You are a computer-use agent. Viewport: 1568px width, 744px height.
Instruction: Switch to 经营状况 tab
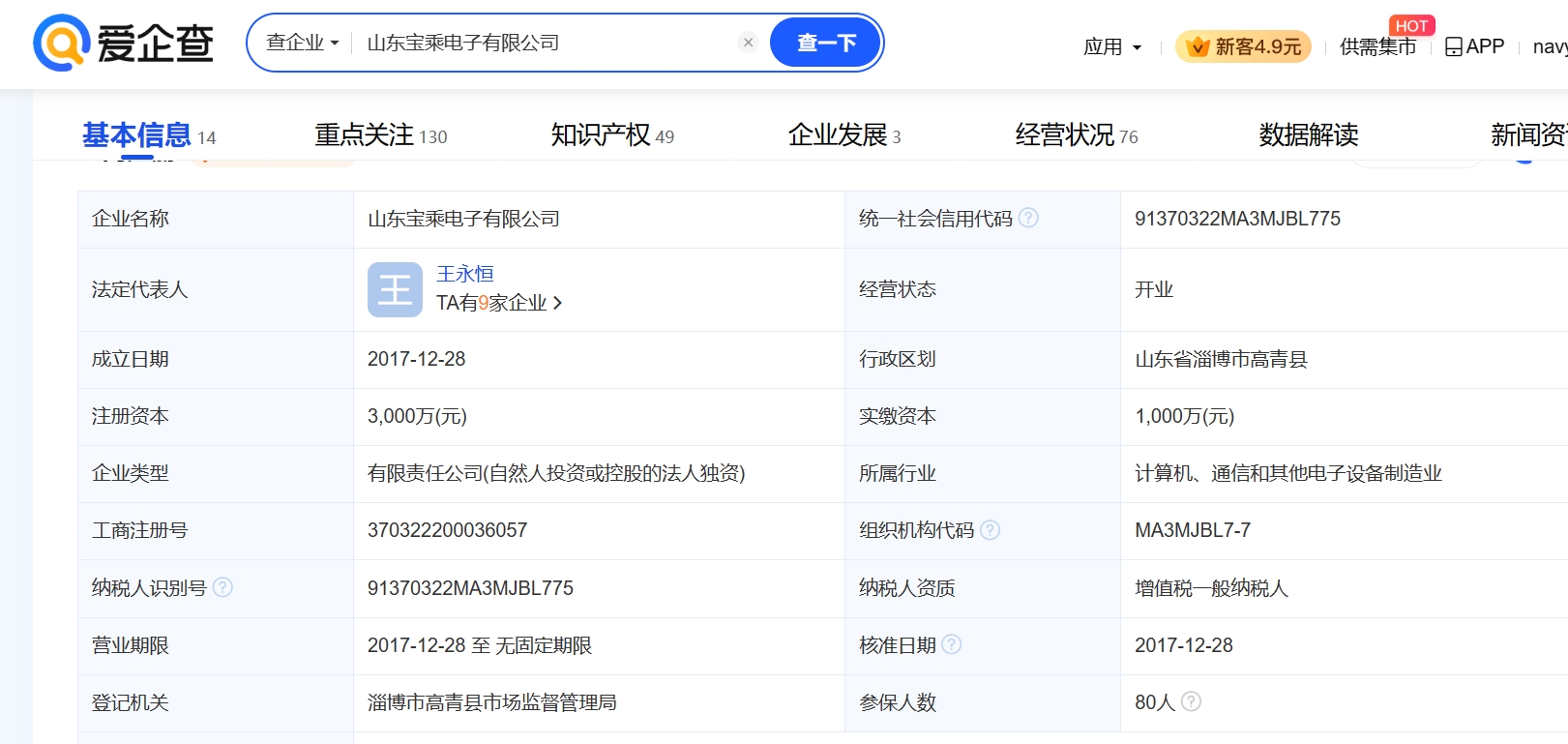pyautogui.click(x=1077, y=134)
